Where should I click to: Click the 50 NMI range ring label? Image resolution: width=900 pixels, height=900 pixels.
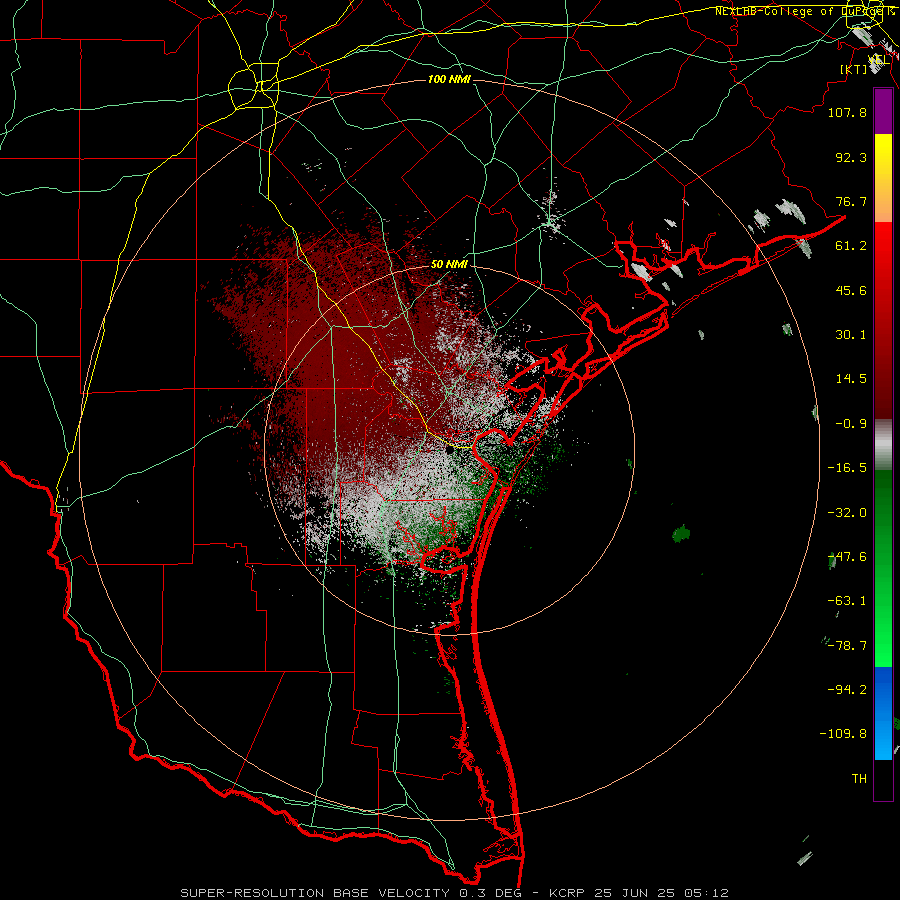[449, 264]
